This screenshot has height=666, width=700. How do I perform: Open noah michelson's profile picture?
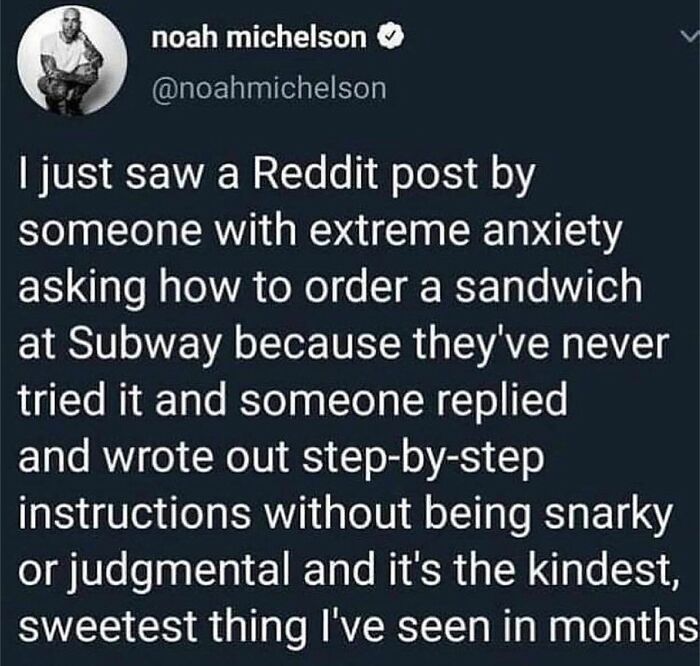pos(72,60)
